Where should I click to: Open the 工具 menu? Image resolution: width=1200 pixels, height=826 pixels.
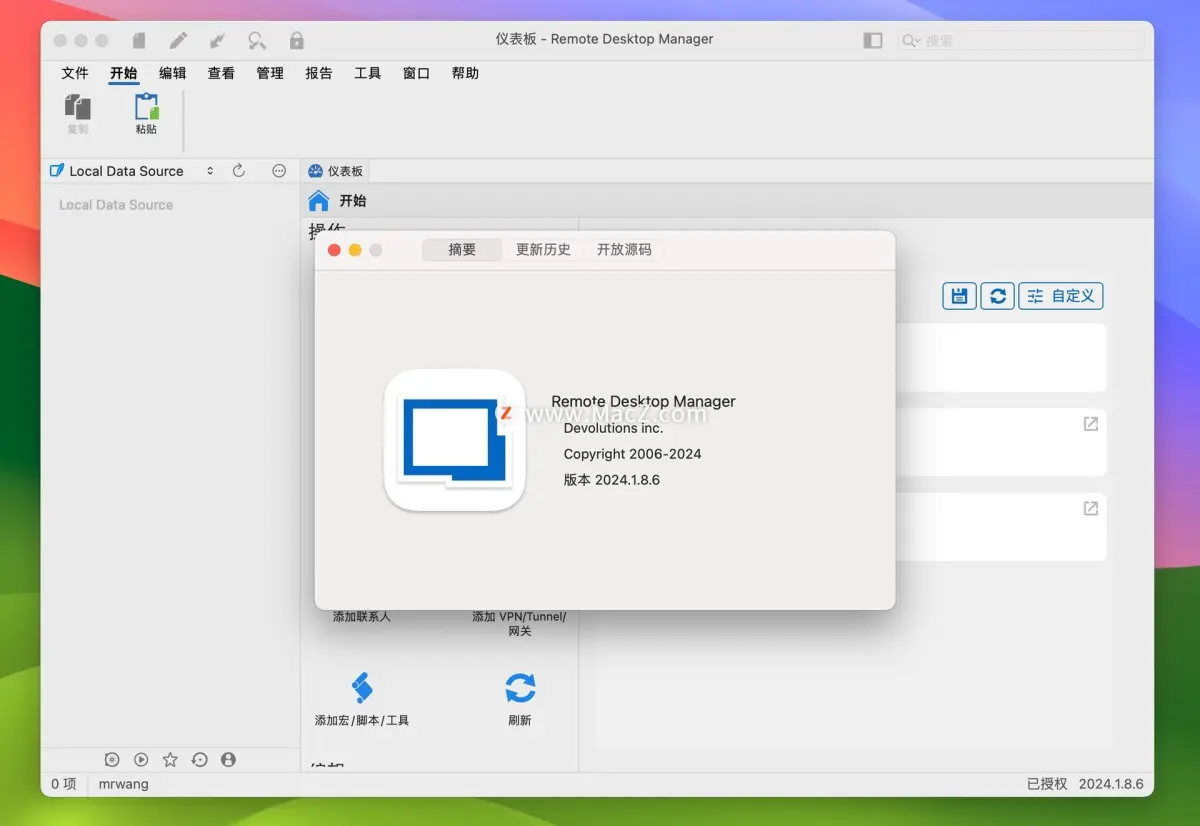(367, 72)
